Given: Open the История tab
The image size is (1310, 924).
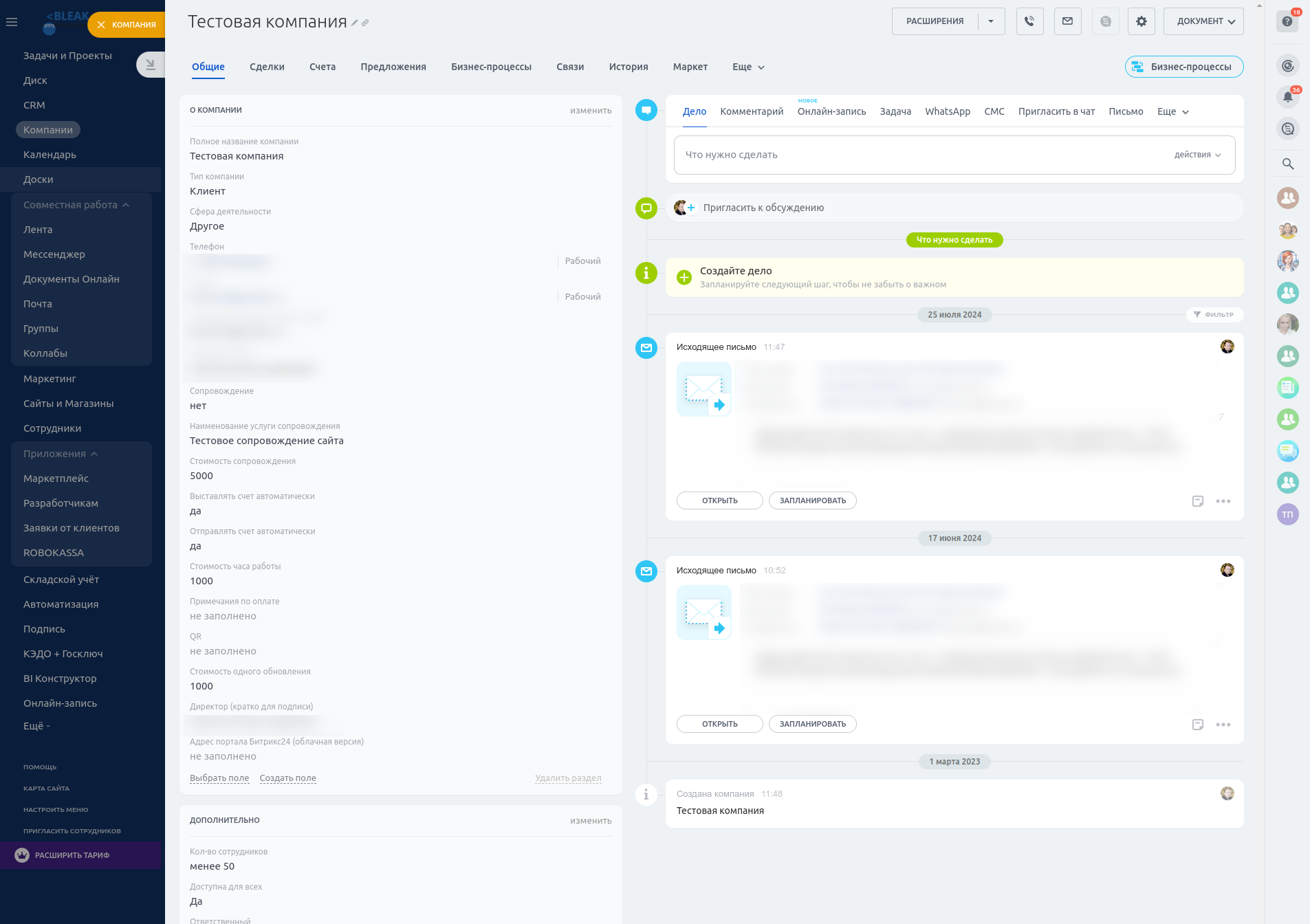Looking at the screenshot, I should pyautogui.click(x=629, y=67).
